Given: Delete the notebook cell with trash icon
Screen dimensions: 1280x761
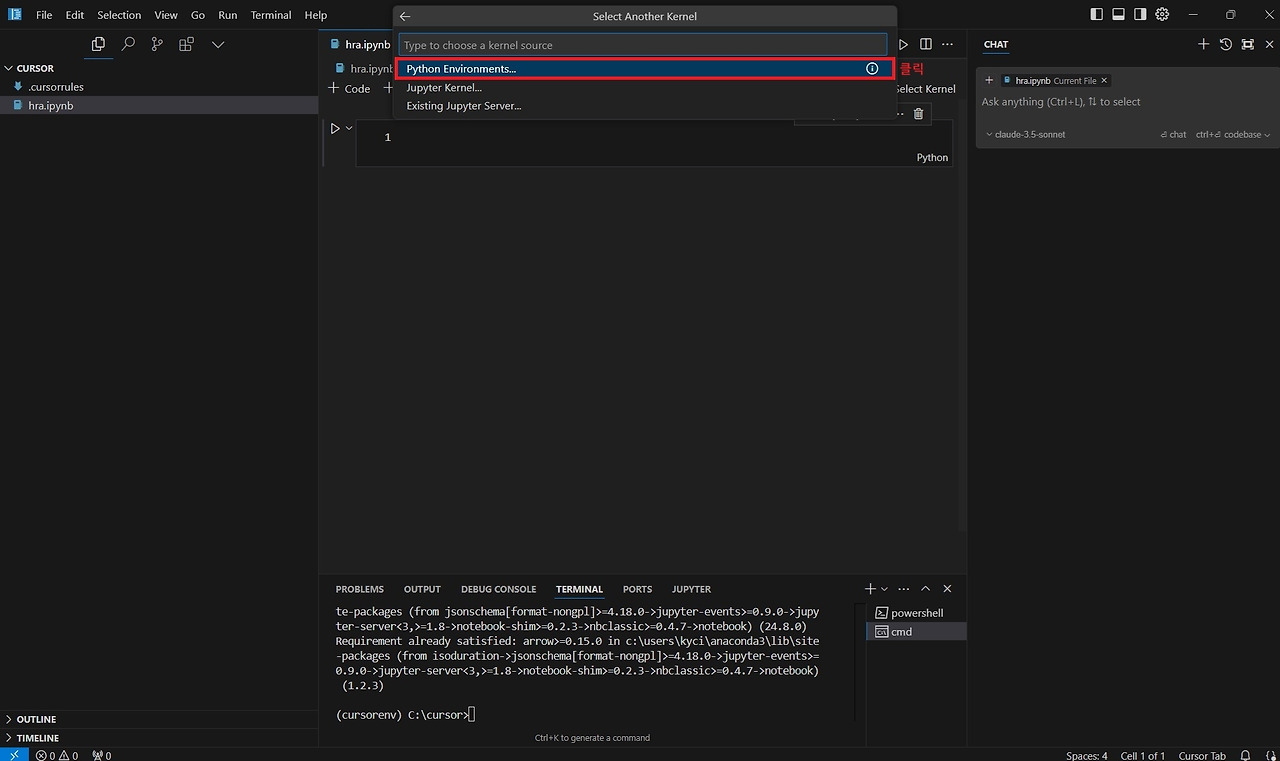Looking at the screenshot, I should 919,114.
